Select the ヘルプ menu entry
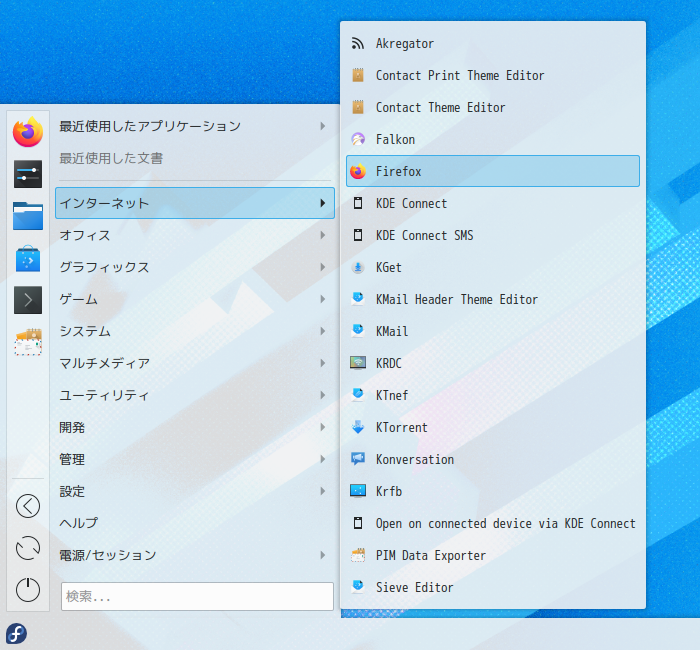700x650 pixels. tap(195, 523)
